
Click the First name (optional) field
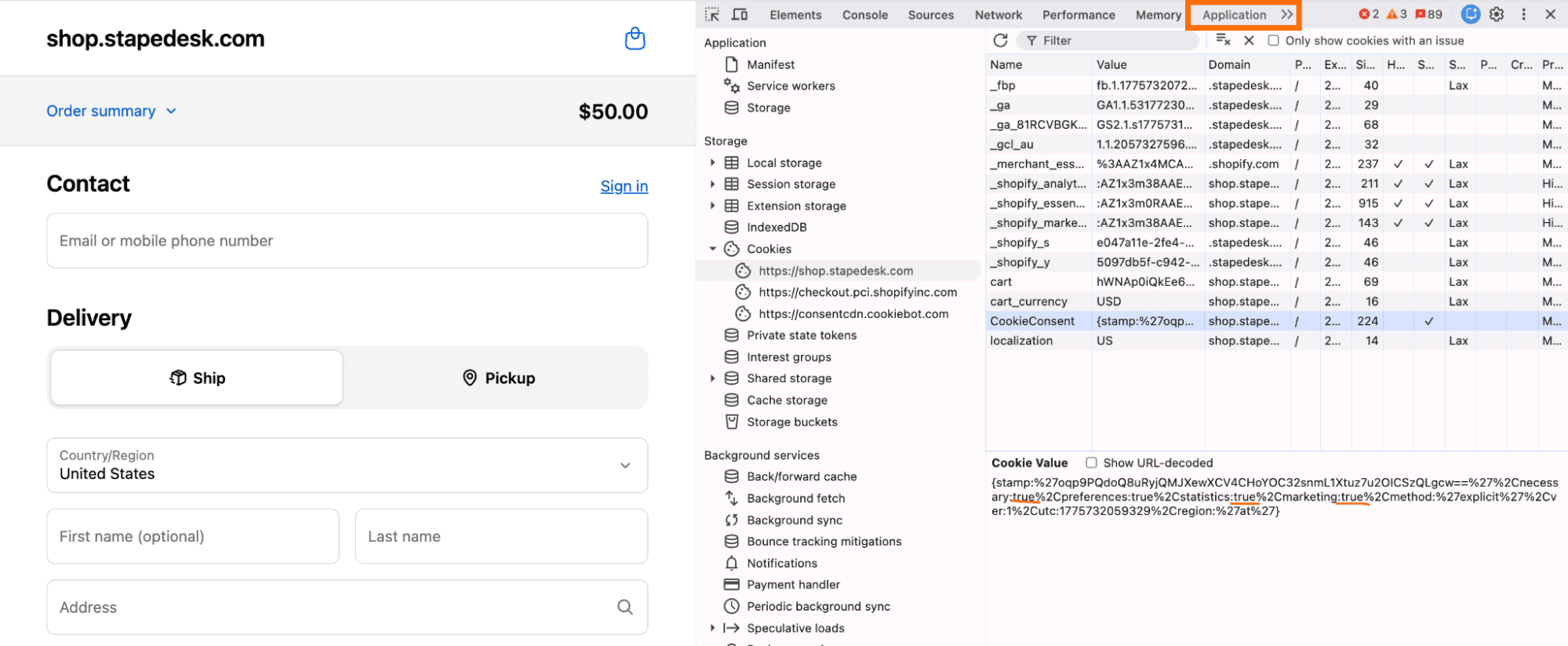[x=193, y=536]
